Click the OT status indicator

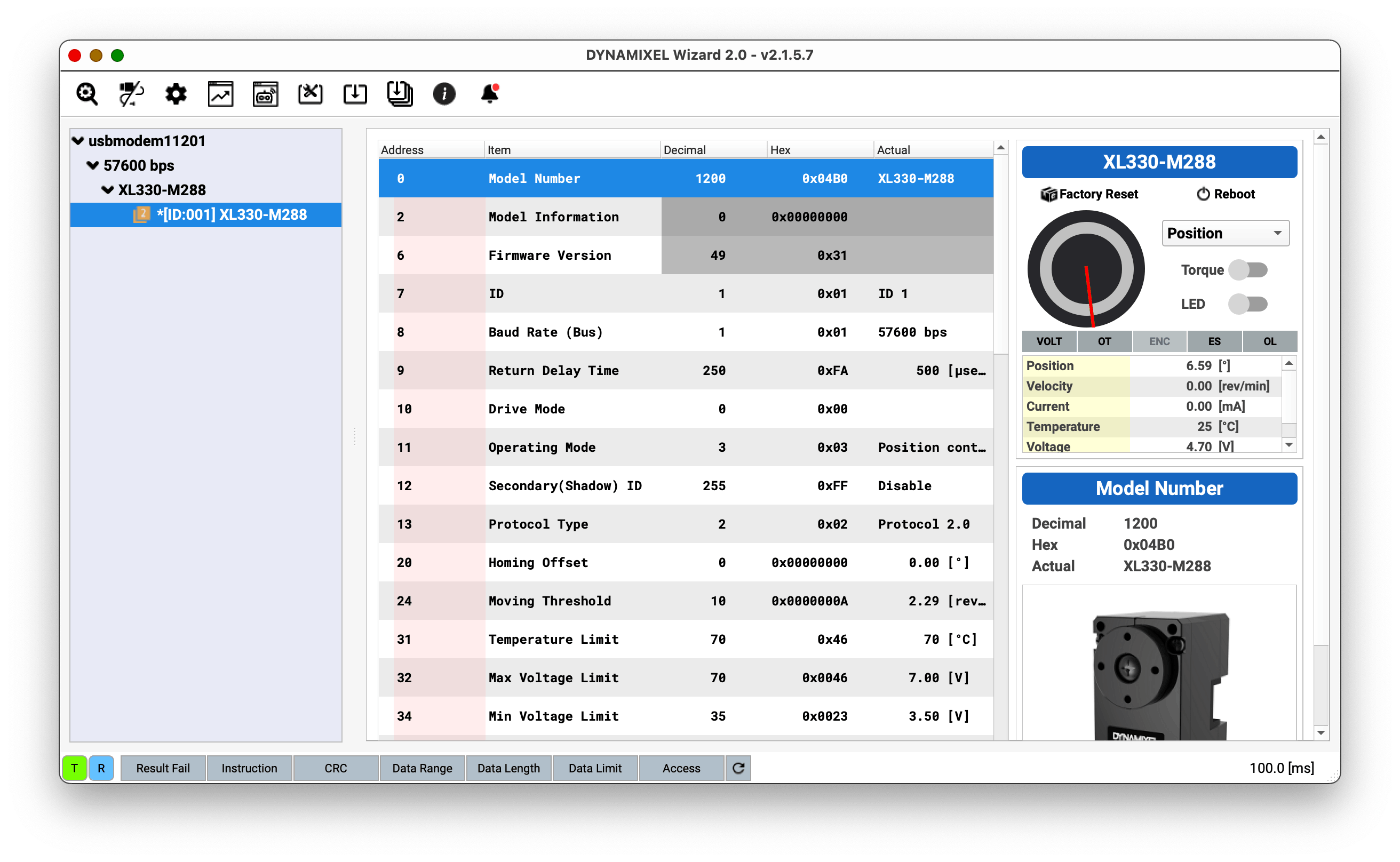click(1105, 341)
